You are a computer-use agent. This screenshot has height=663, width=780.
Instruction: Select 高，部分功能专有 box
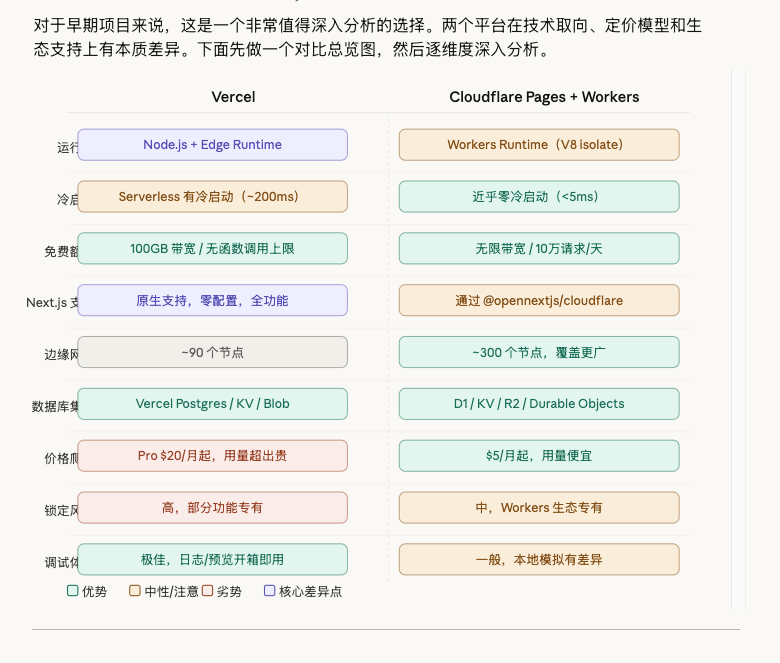(212, 508)
